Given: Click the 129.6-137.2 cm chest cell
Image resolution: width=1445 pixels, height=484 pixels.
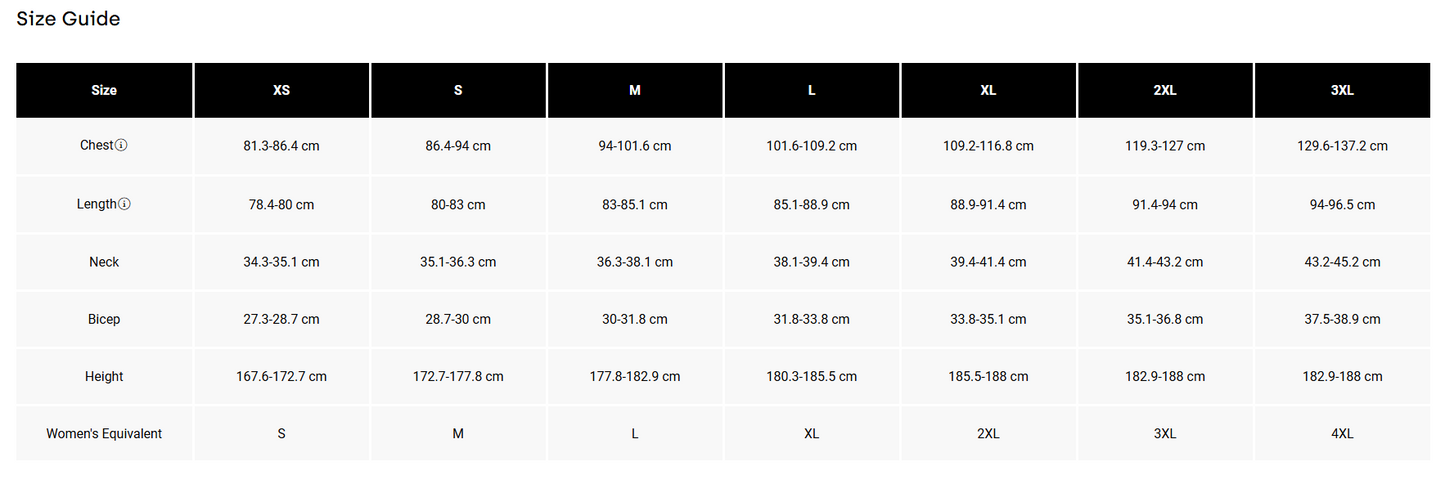Looking at the screenshot, I should point(1342,146).
